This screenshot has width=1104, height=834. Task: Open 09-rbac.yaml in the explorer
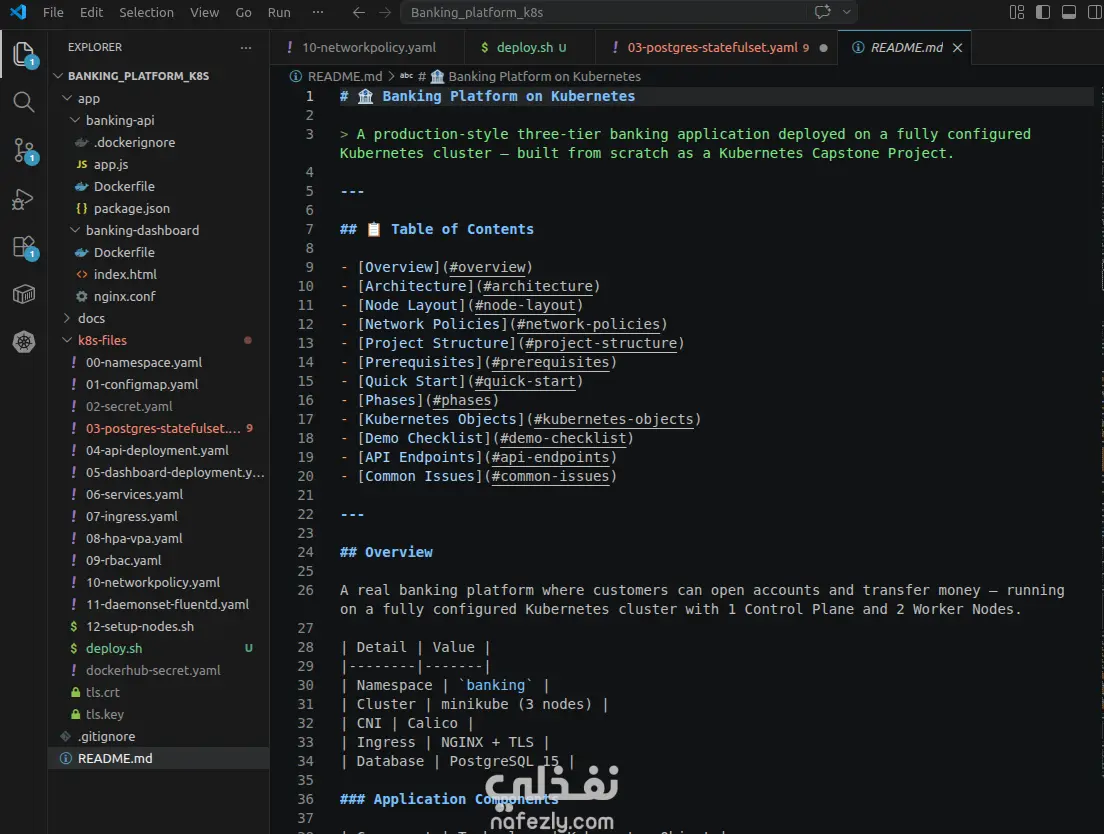tap(123, 560)
